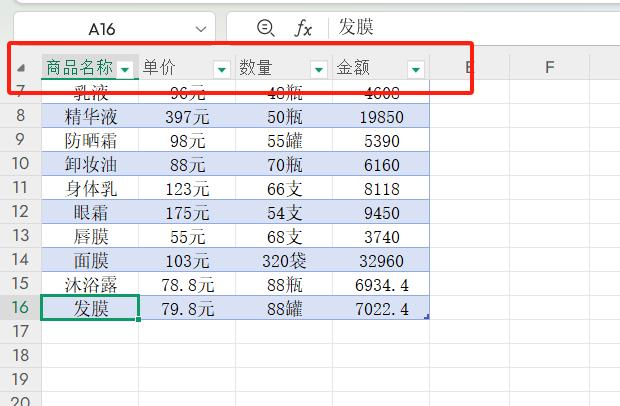Select the cell containing 88罐

(284, 308)
